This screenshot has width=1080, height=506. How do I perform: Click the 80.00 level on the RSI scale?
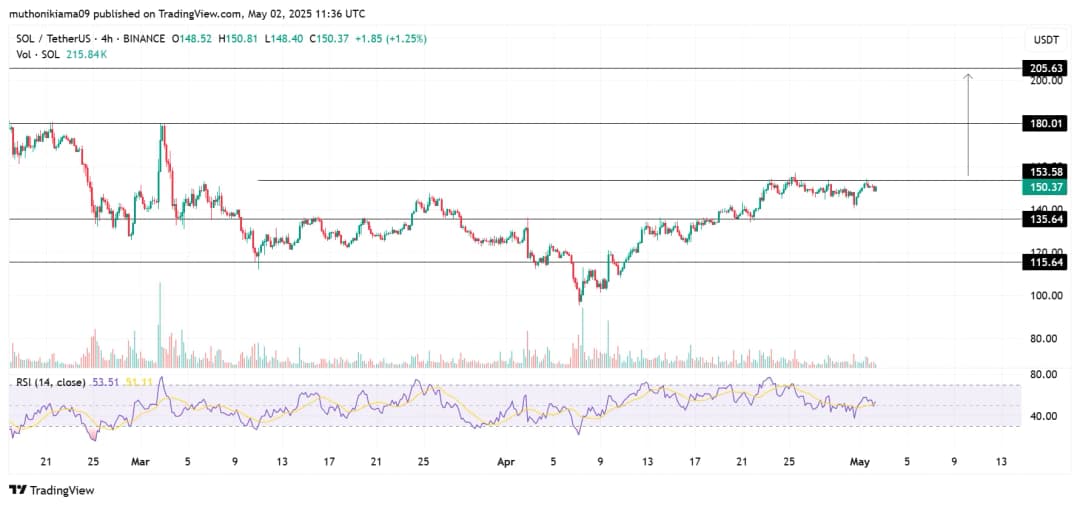coord(1042,374)
